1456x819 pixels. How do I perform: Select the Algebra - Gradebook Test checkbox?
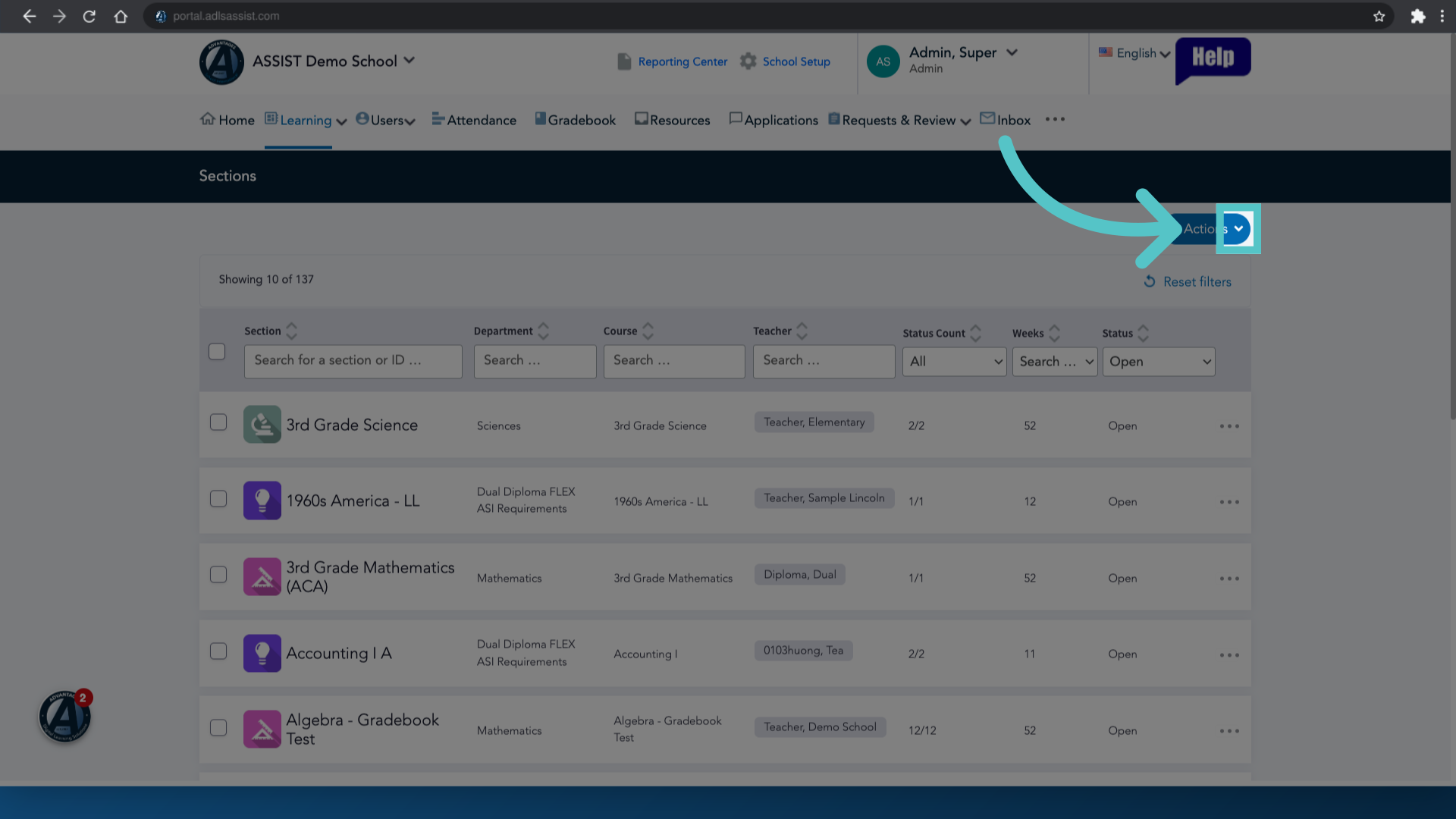point(218,728)
